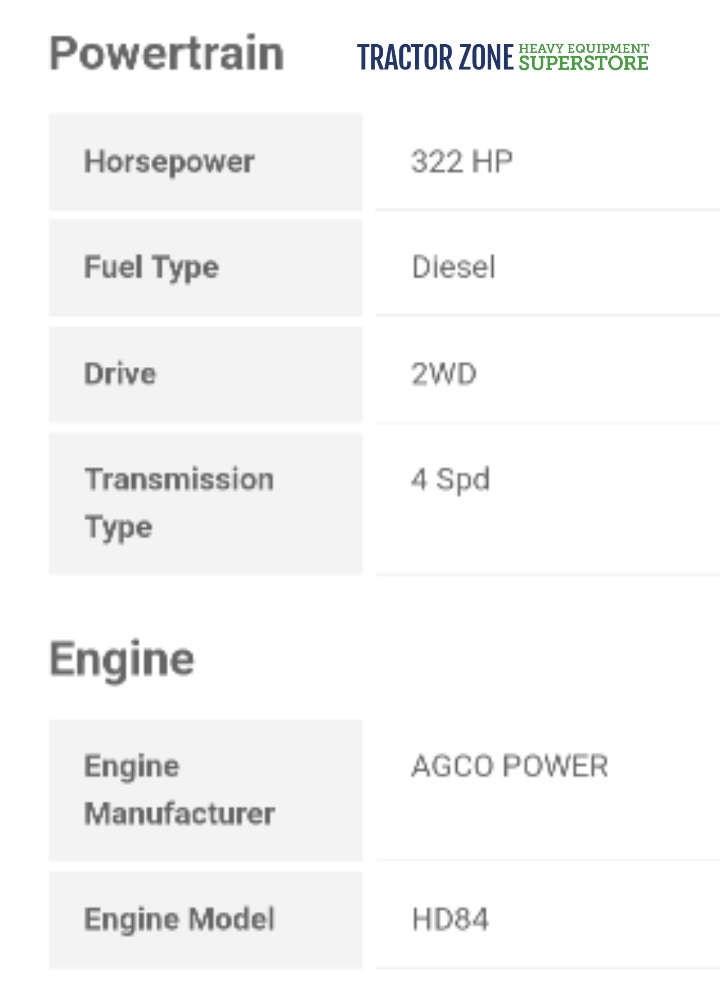Click the word Type below Transmission

point(118,527)
